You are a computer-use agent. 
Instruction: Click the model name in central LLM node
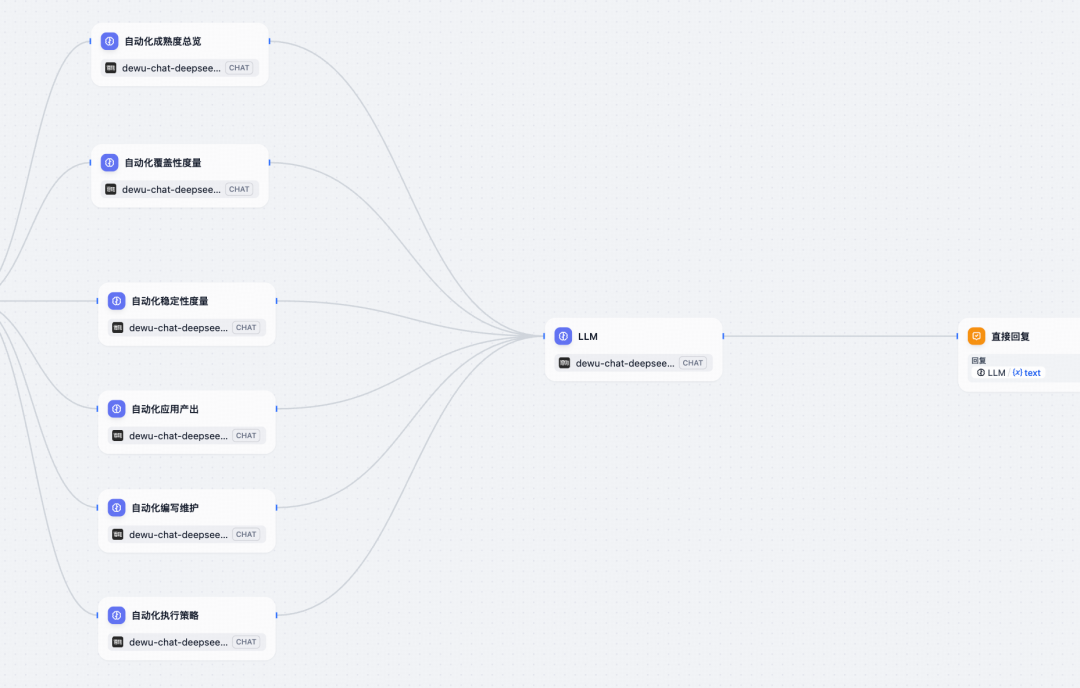click(625, 363)
